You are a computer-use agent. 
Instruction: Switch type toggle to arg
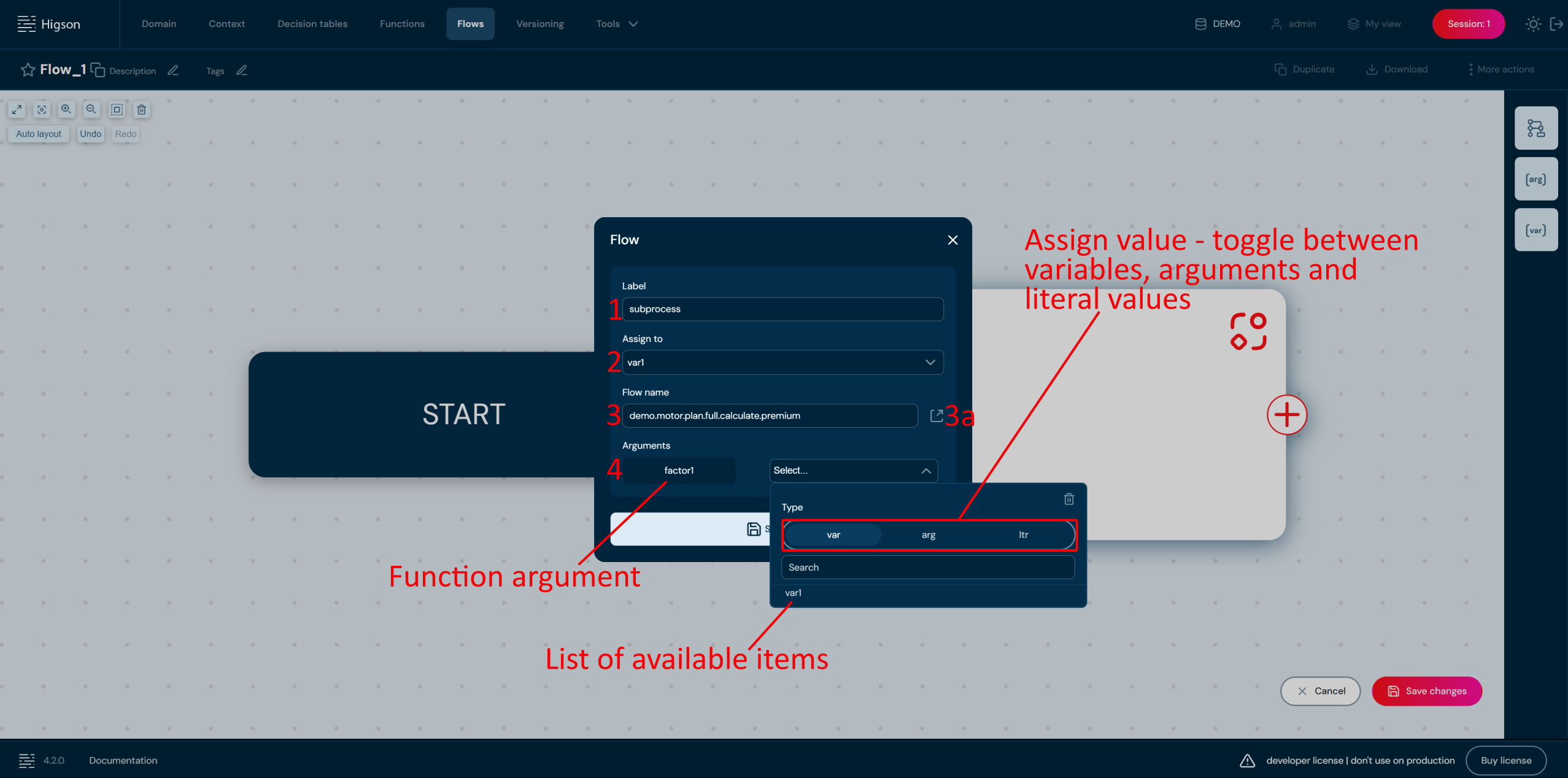tap(928, 534)
